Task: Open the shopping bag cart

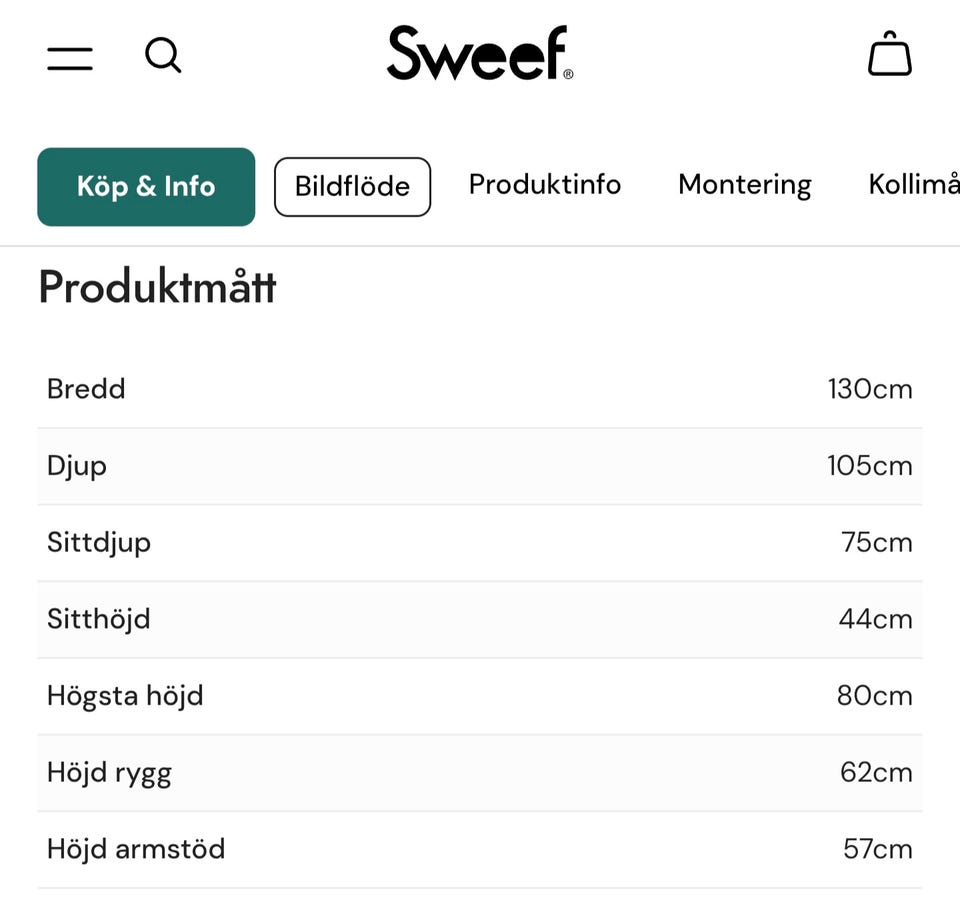Action: tap(889, 55)
